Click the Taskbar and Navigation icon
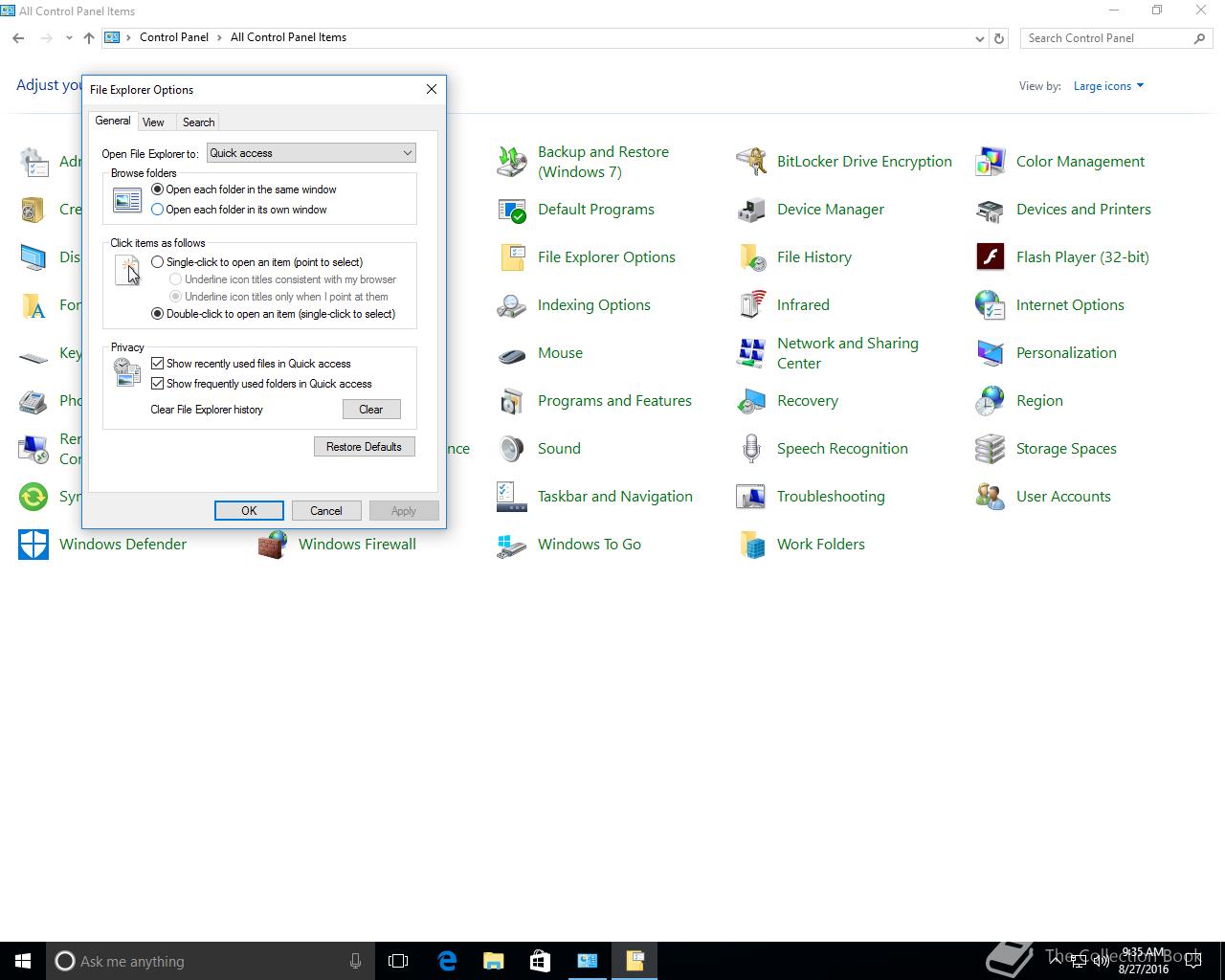Image resolution: width=1225 pixels, height=980 pixels. click(512, 497)
